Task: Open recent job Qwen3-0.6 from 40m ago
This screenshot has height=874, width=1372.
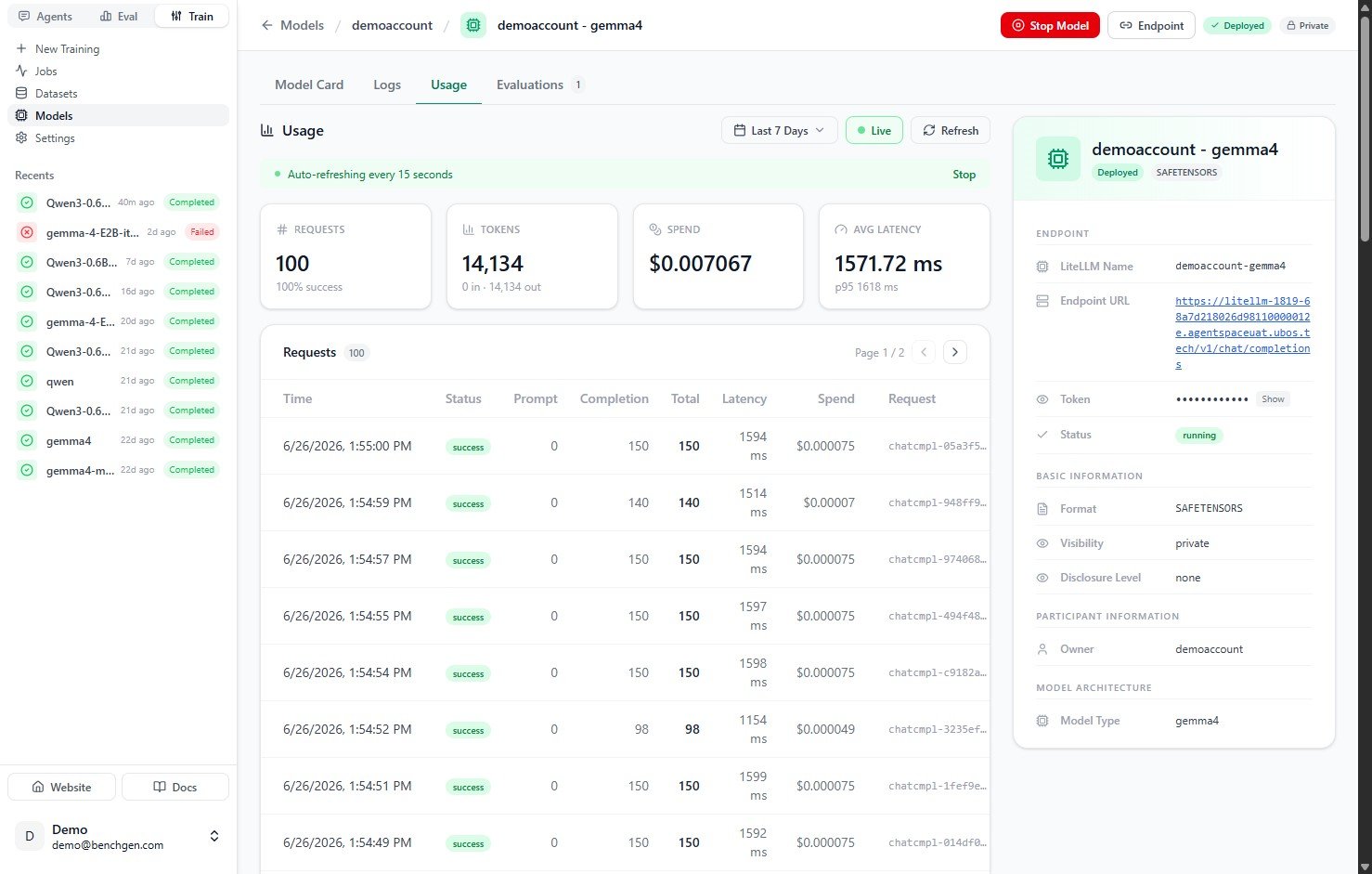Action: point(119,202)
